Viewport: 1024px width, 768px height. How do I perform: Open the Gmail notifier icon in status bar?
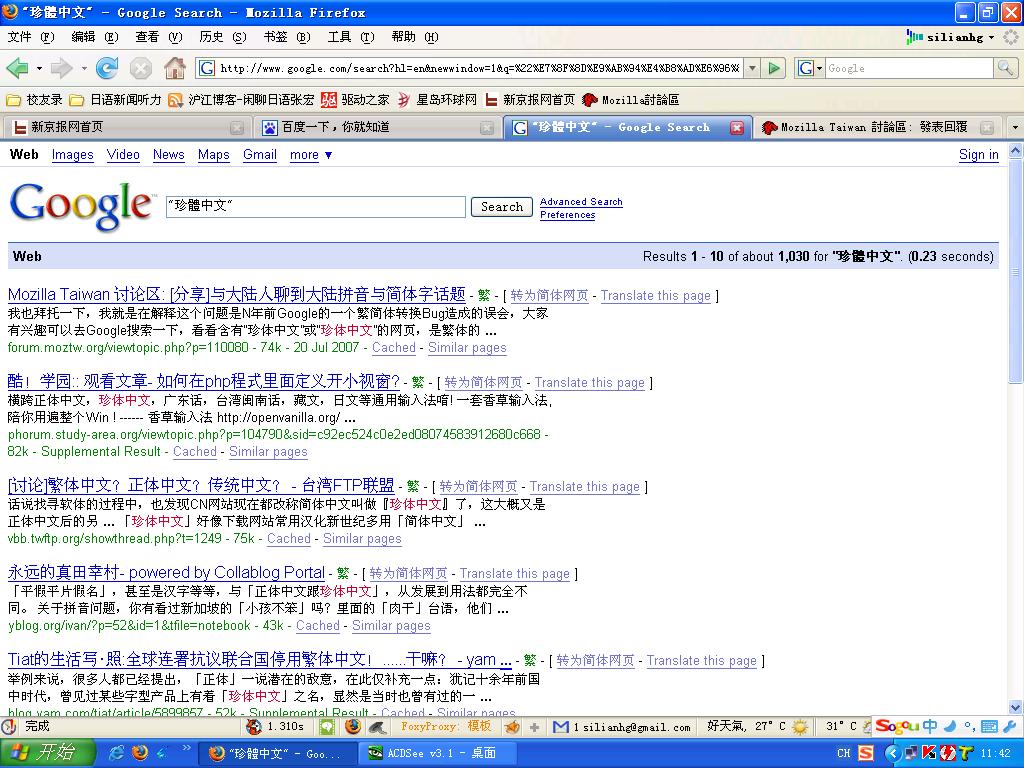[x=561, y=727]
